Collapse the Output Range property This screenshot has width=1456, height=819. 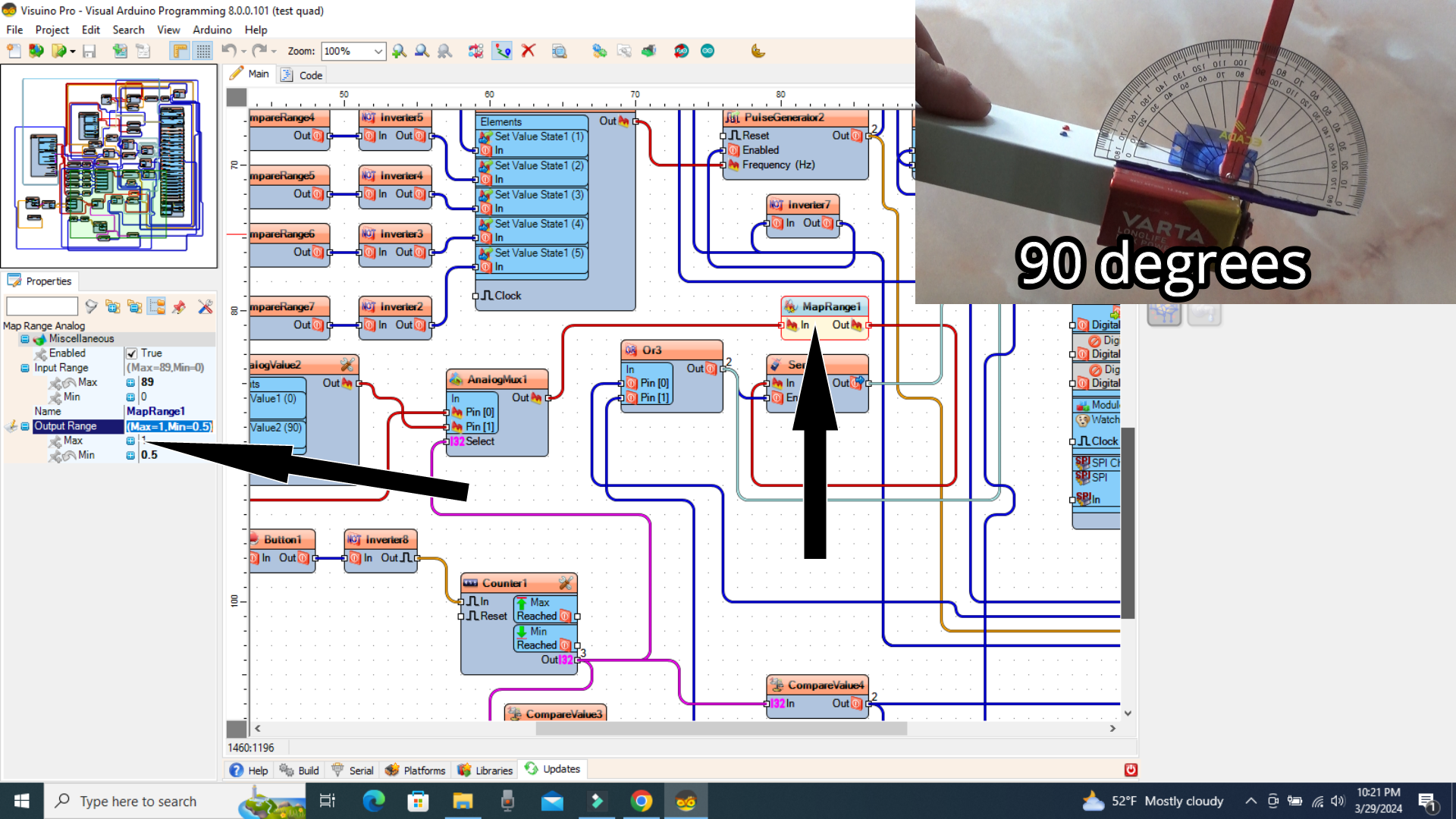[x=25, y=426]
